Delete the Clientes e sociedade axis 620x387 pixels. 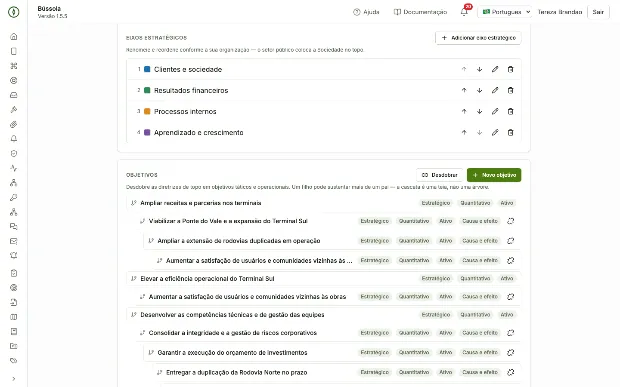[510, 69]
